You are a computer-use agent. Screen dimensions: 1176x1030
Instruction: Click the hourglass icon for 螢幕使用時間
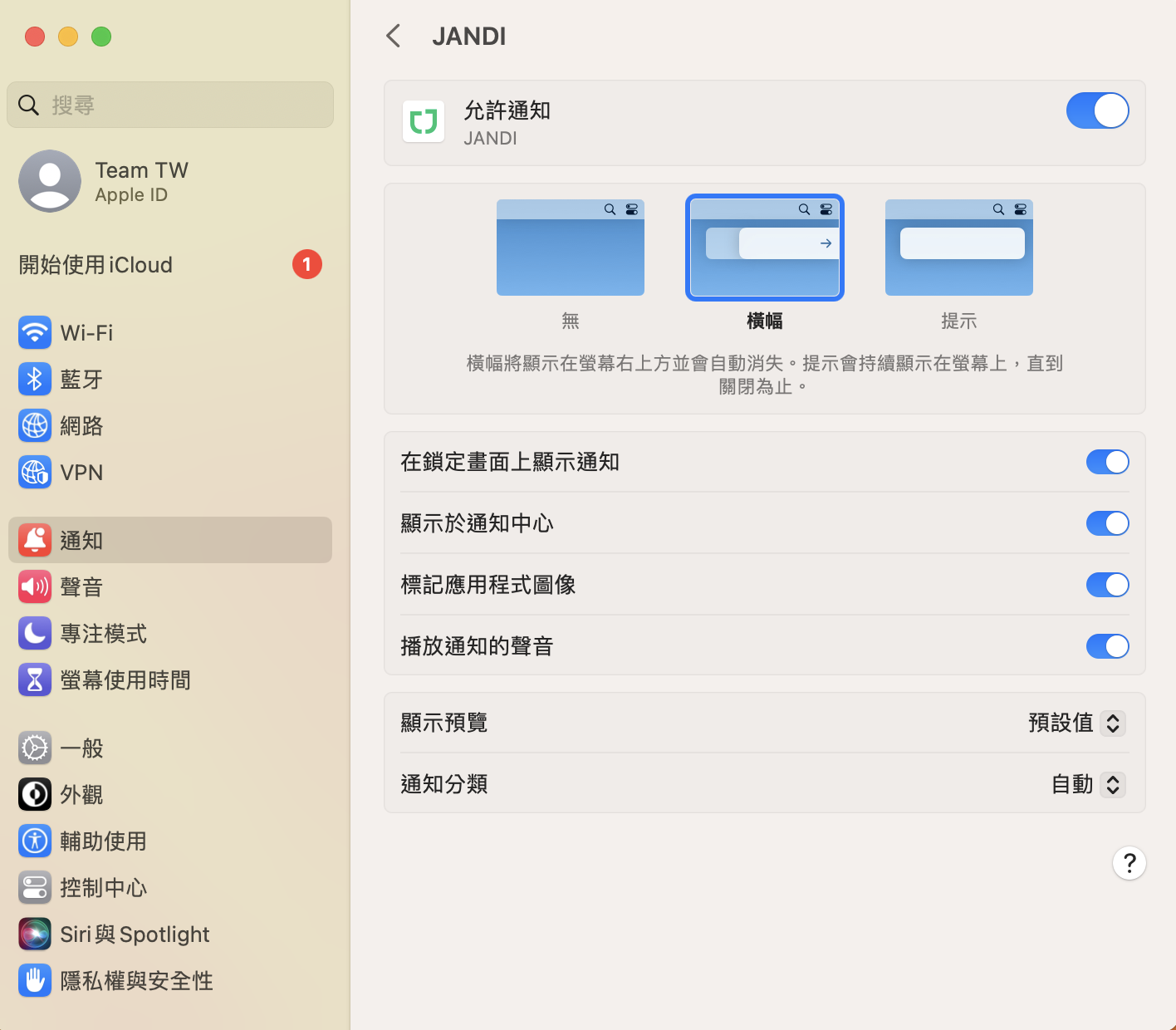click(x=35, y=680)
